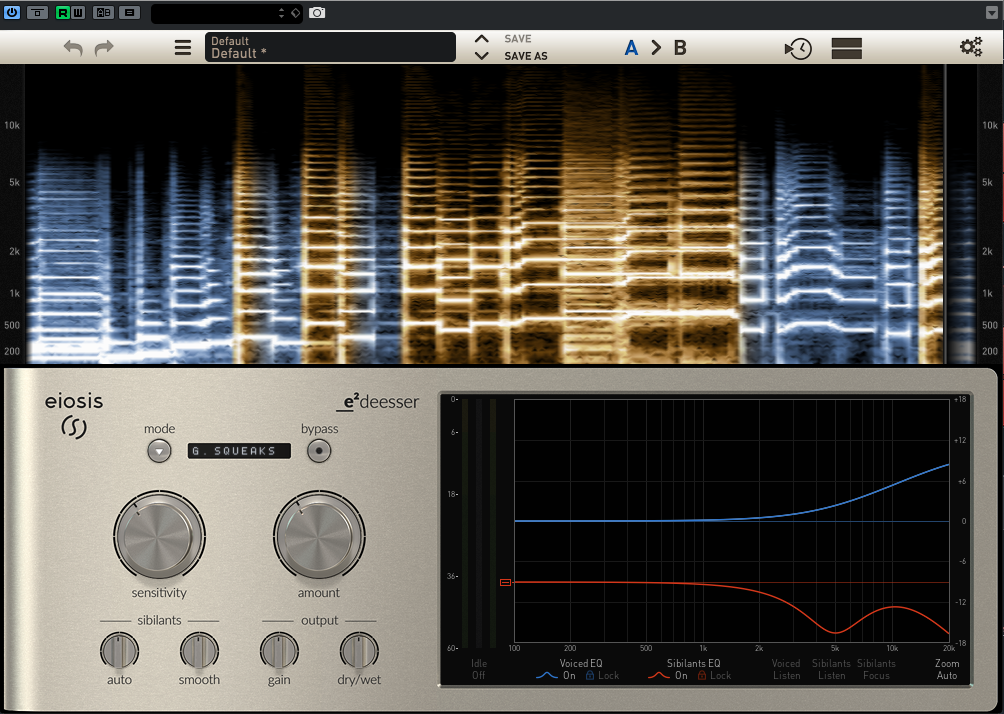
Task: Enable Write automation W button
Action: 77,12
